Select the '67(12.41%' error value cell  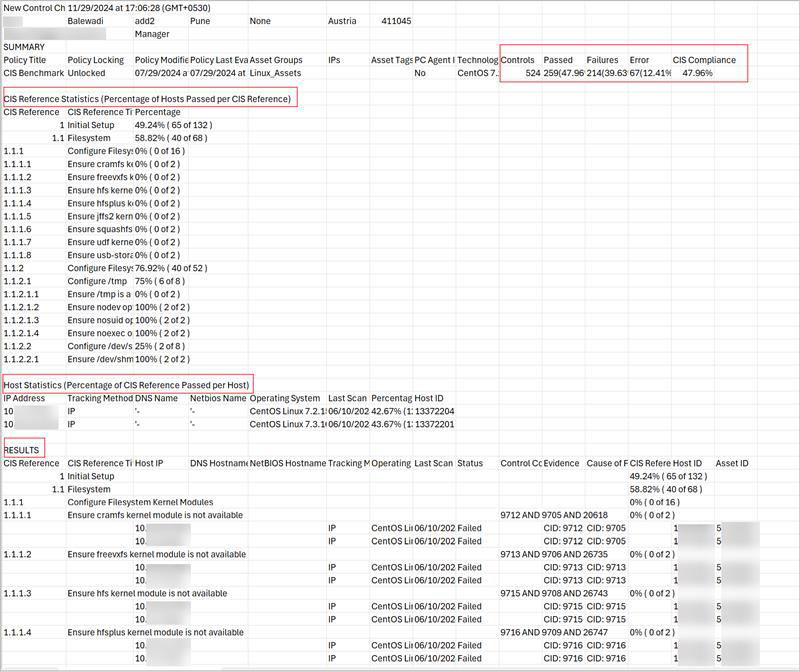[650, 73]
